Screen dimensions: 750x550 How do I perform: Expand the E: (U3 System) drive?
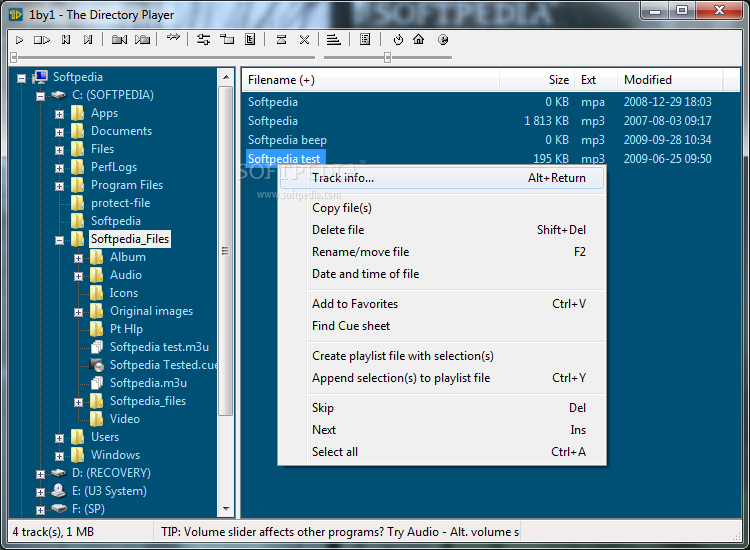(x=41, y=493)
